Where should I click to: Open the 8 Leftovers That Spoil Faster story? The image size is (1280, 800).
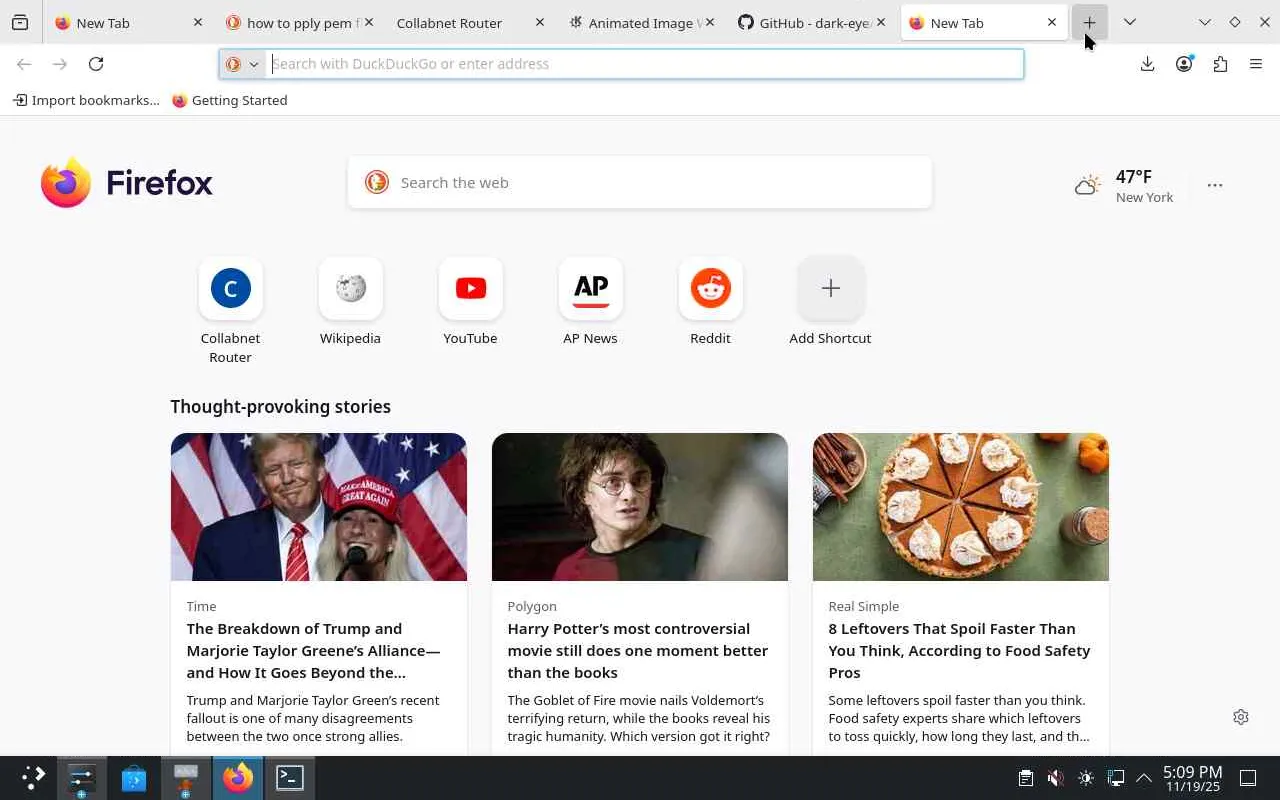(959, 651)
